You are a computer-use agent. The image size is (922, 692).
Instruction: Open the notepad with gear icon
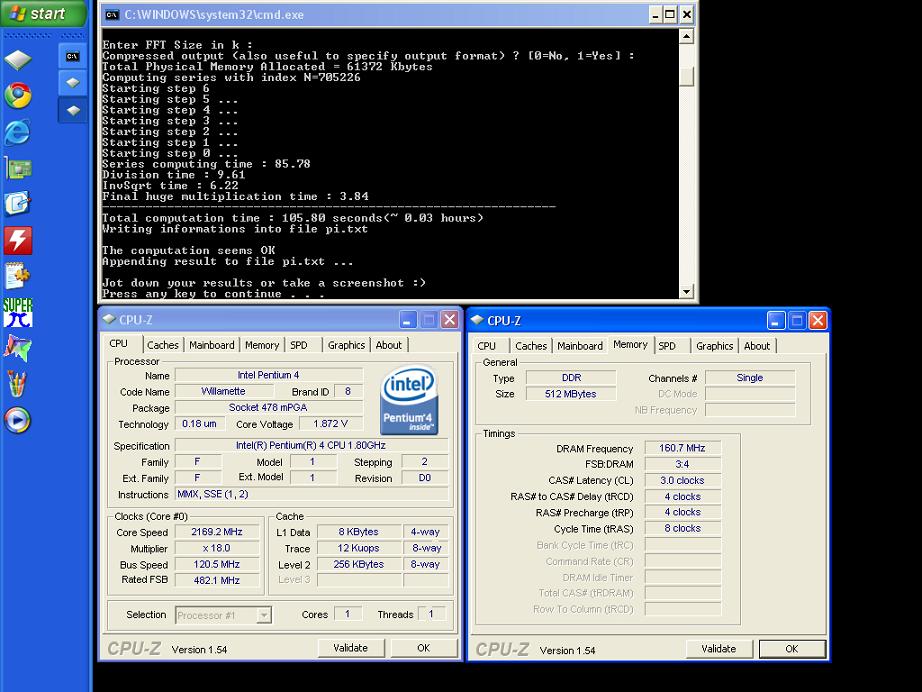tap(18, 276)
